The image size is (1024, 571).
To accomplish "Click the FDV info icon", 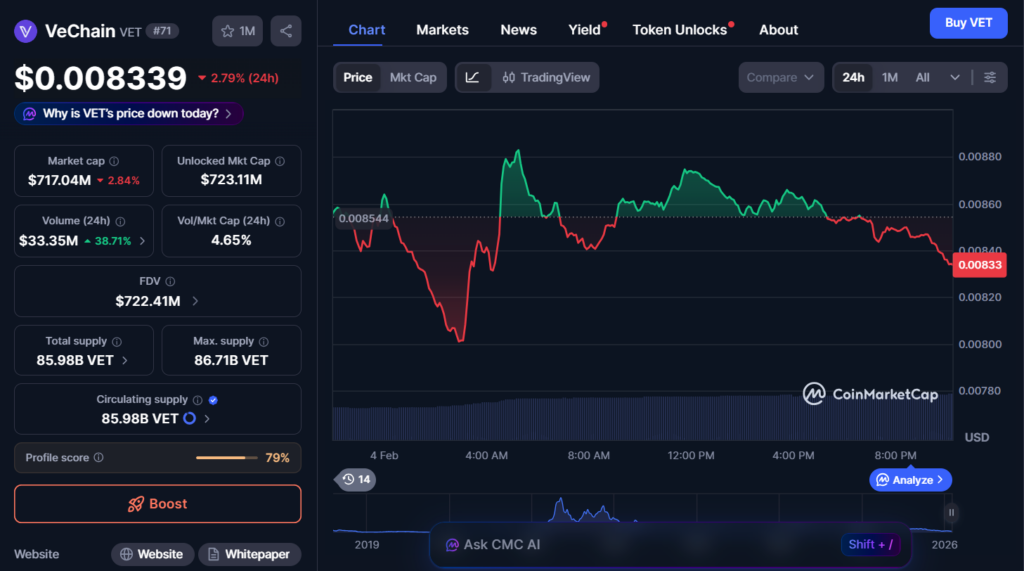I will [x=170, y=282].
